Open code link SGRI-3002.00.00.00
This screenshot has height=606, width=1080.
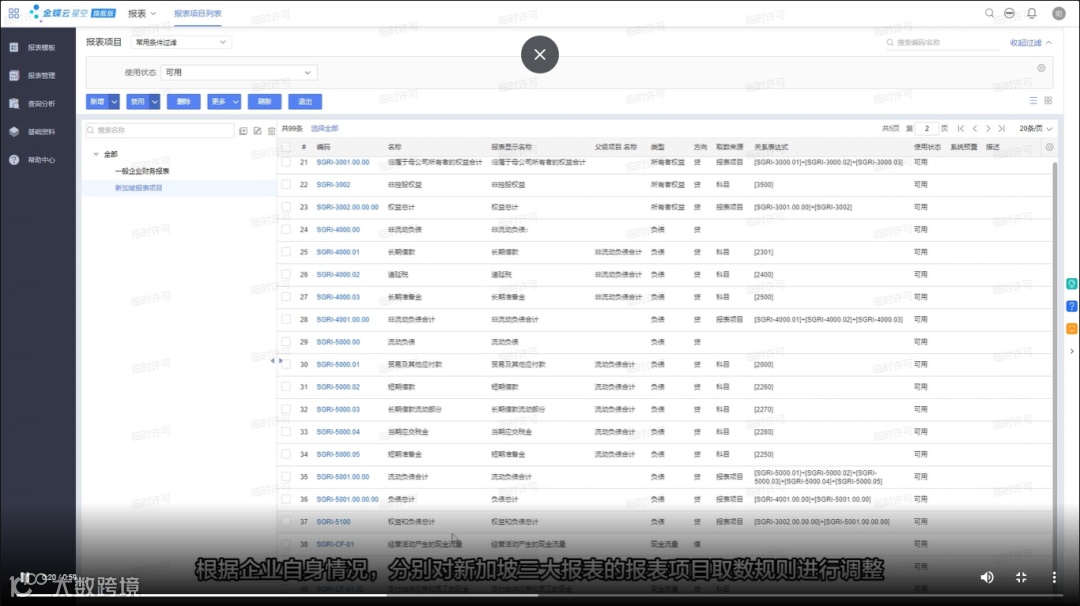pyautogui.click(x=347, y=207)
